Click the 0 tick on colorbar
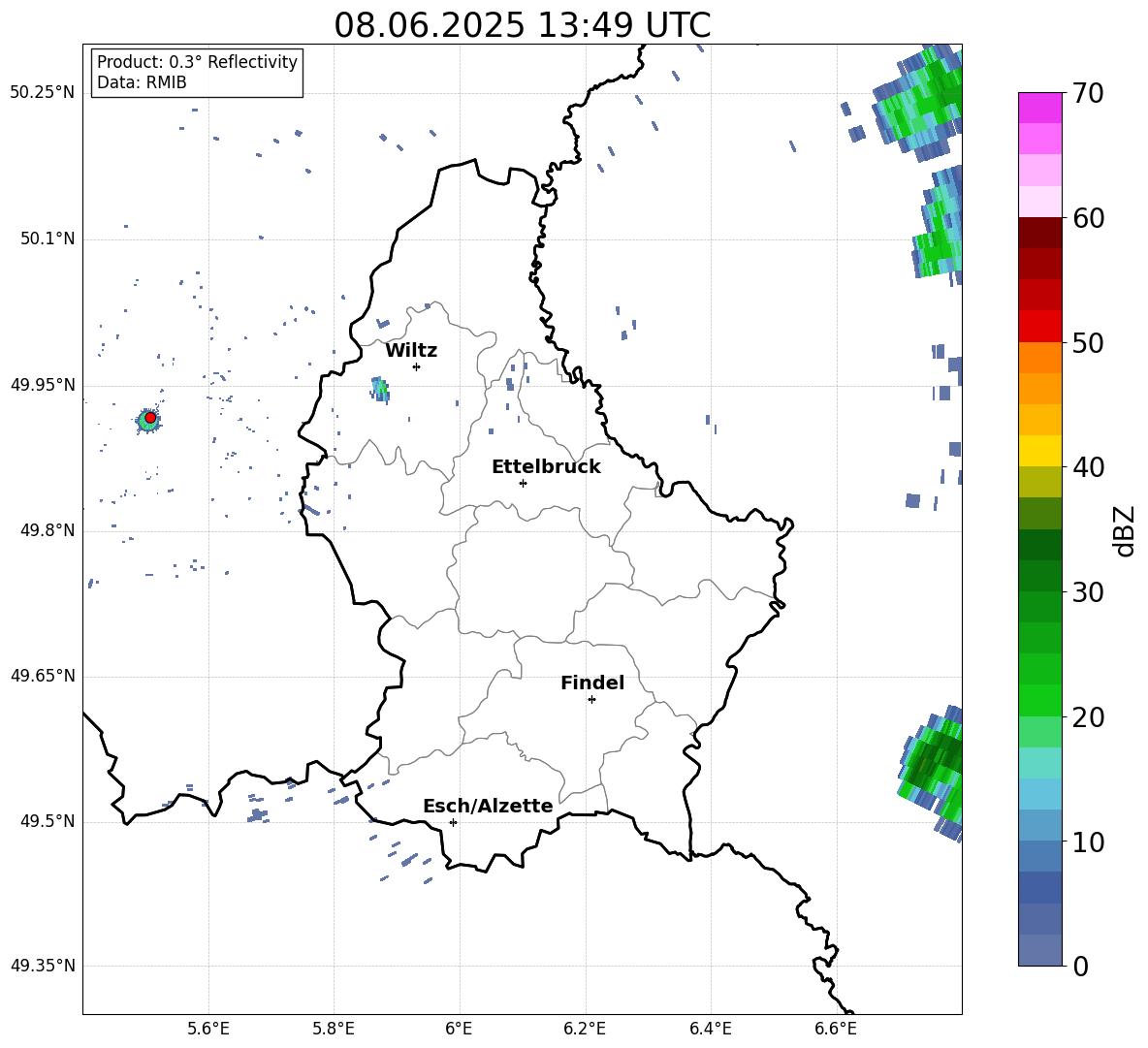The height and width of the screenshot is (1048, 1148). (x=1080, y=966)
